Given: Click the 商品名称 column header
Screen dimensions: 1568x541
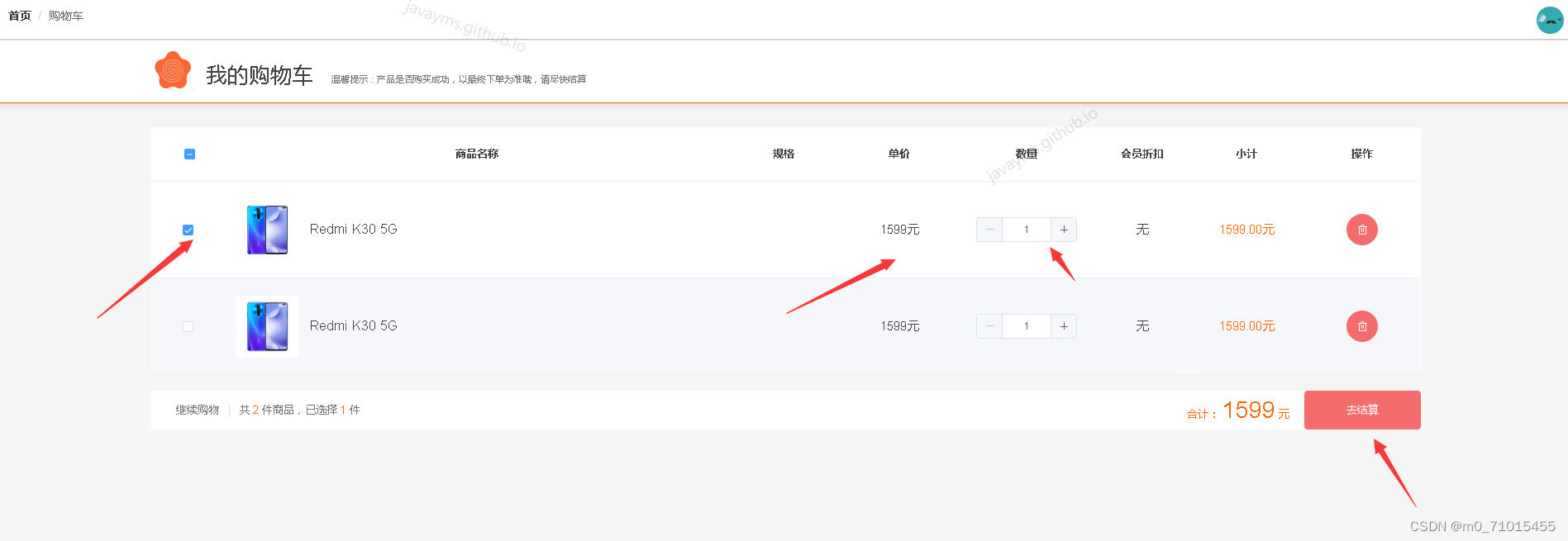Looking at the screenshot, I should 476,154.
